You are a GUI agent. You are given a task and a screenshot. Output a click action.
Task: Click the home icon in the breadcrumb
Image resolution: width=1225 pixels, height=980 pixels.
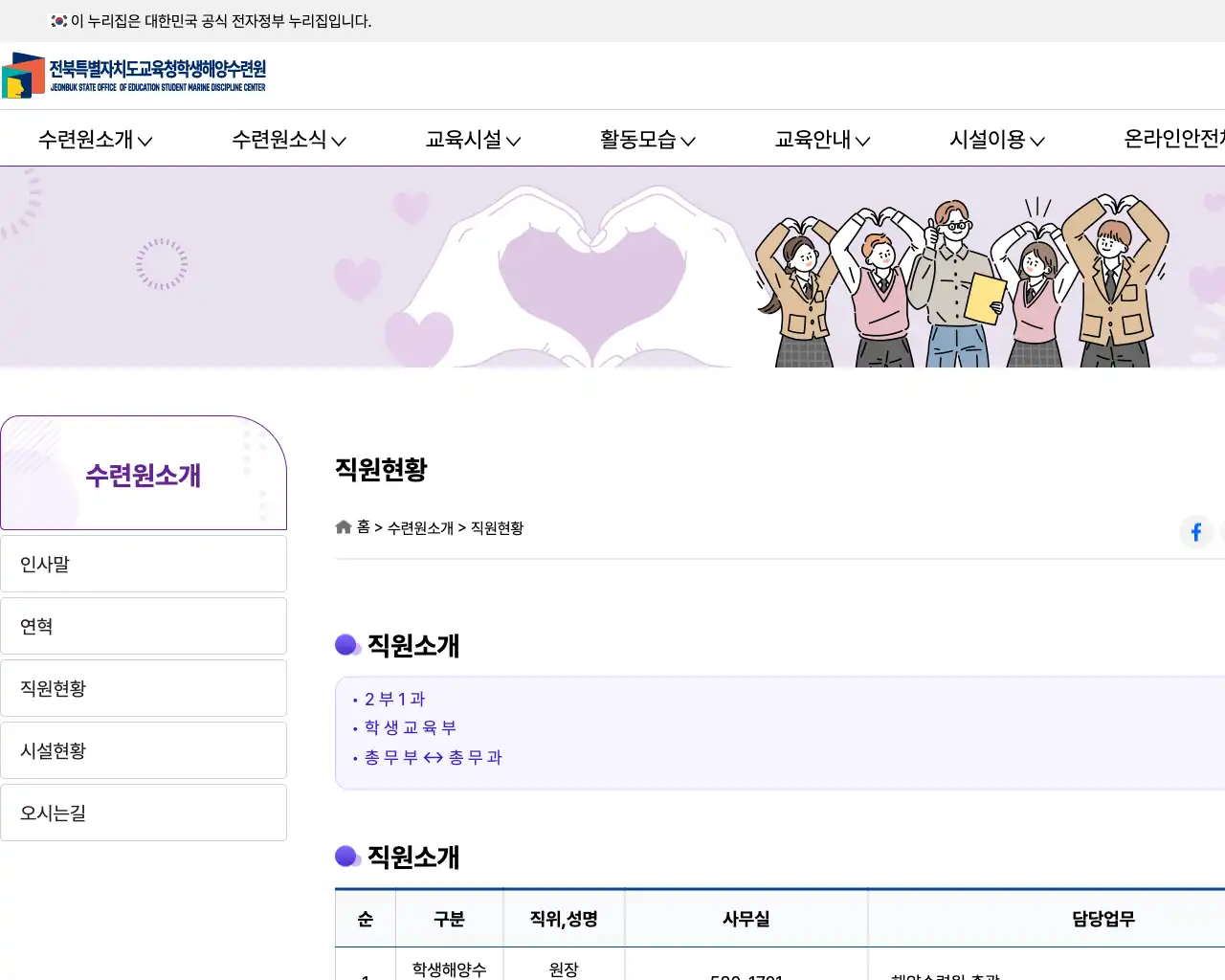point(343,526)
